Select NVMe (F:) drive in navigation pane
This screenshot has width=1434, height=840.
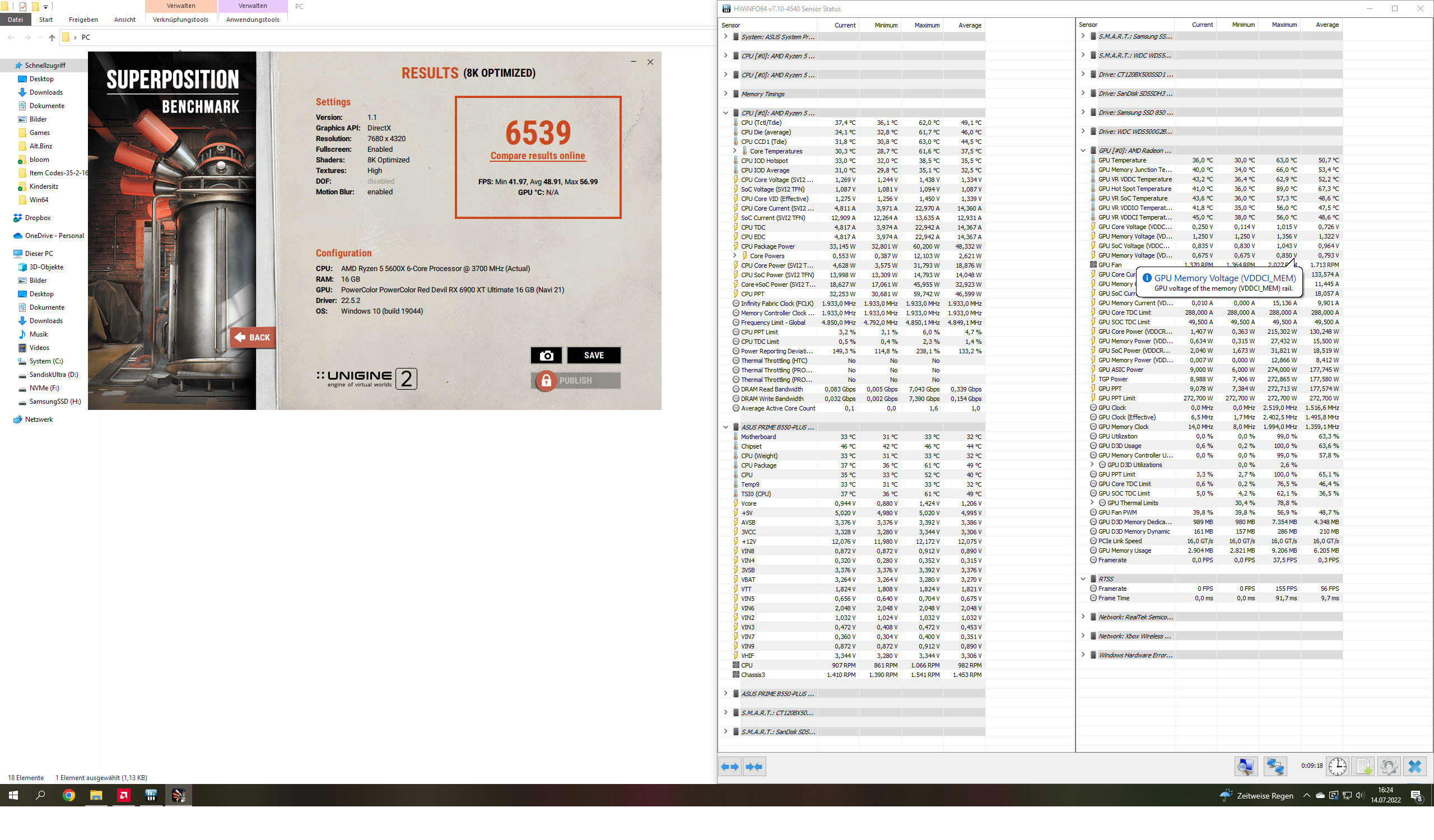pyautogui.click(x=44, y=388)
